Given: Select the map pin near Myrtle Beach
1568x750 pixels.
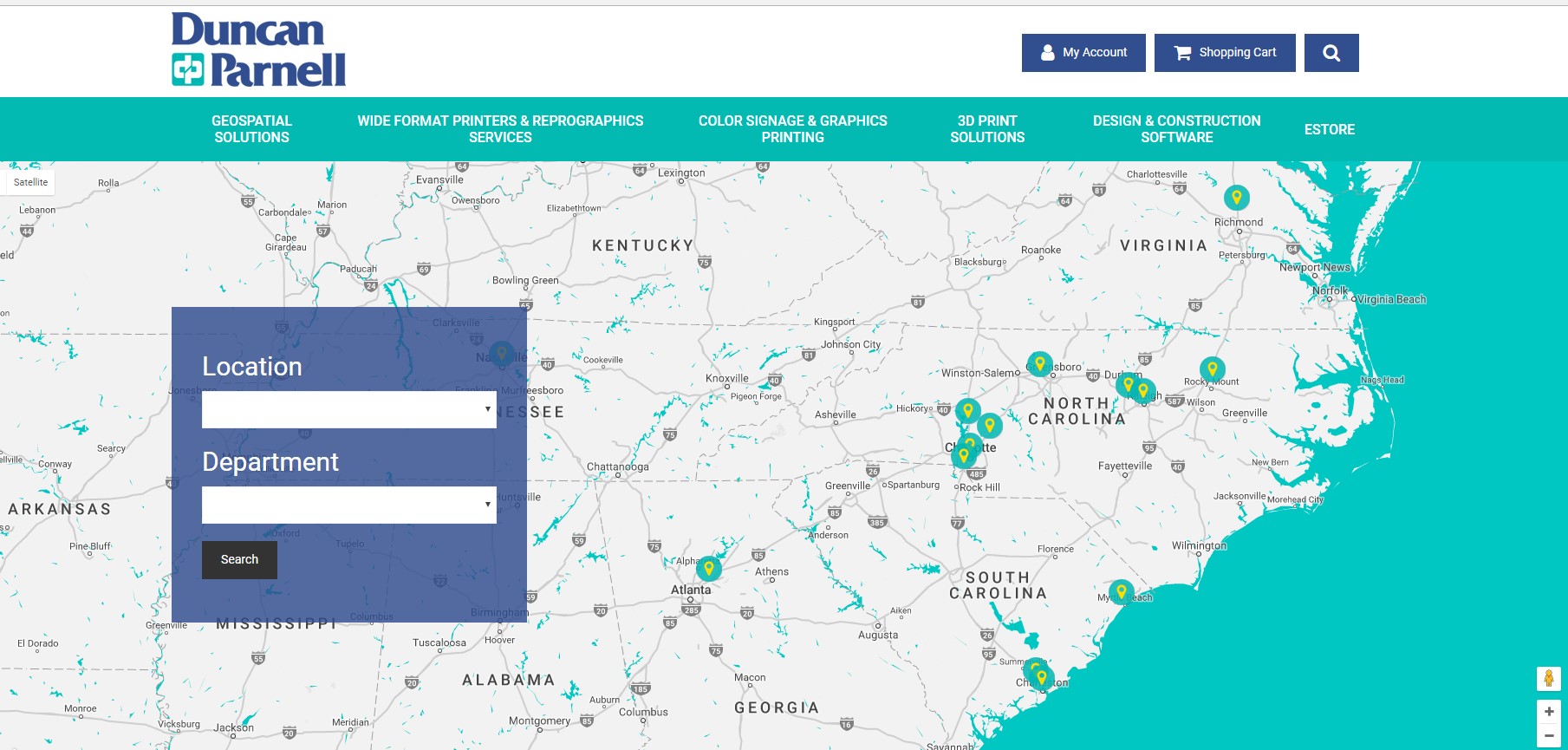Looking at the screenshot, I should coord(1122,592).
